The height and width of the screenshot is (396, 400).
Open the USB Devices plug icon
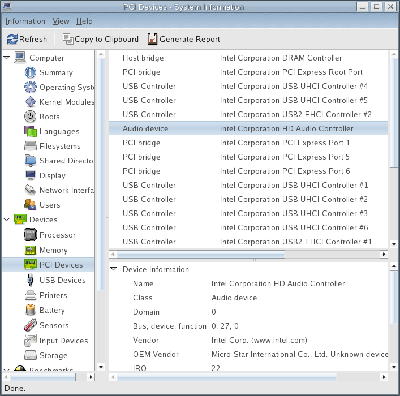30,280
